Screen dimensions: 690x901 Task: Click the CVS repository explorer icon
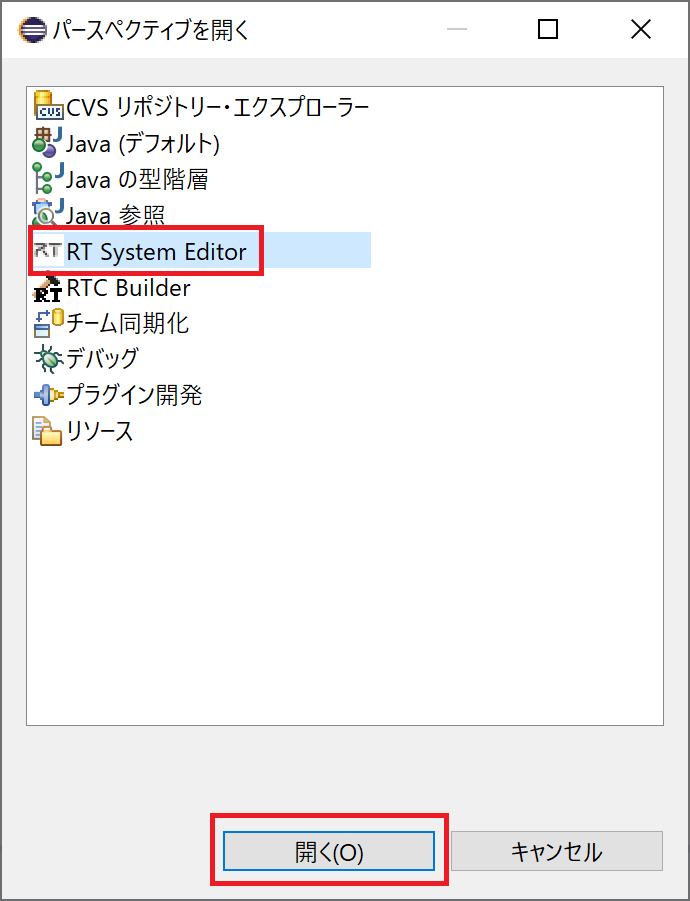pyautogui.click(x=48, y=107)
